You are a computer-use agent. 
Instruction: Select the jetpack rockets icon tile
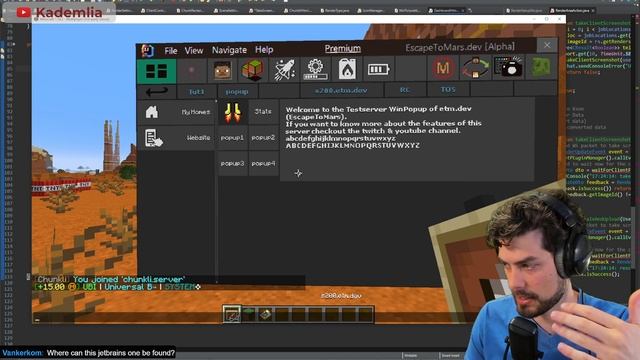pyautogui.click(x=232, y=112)
